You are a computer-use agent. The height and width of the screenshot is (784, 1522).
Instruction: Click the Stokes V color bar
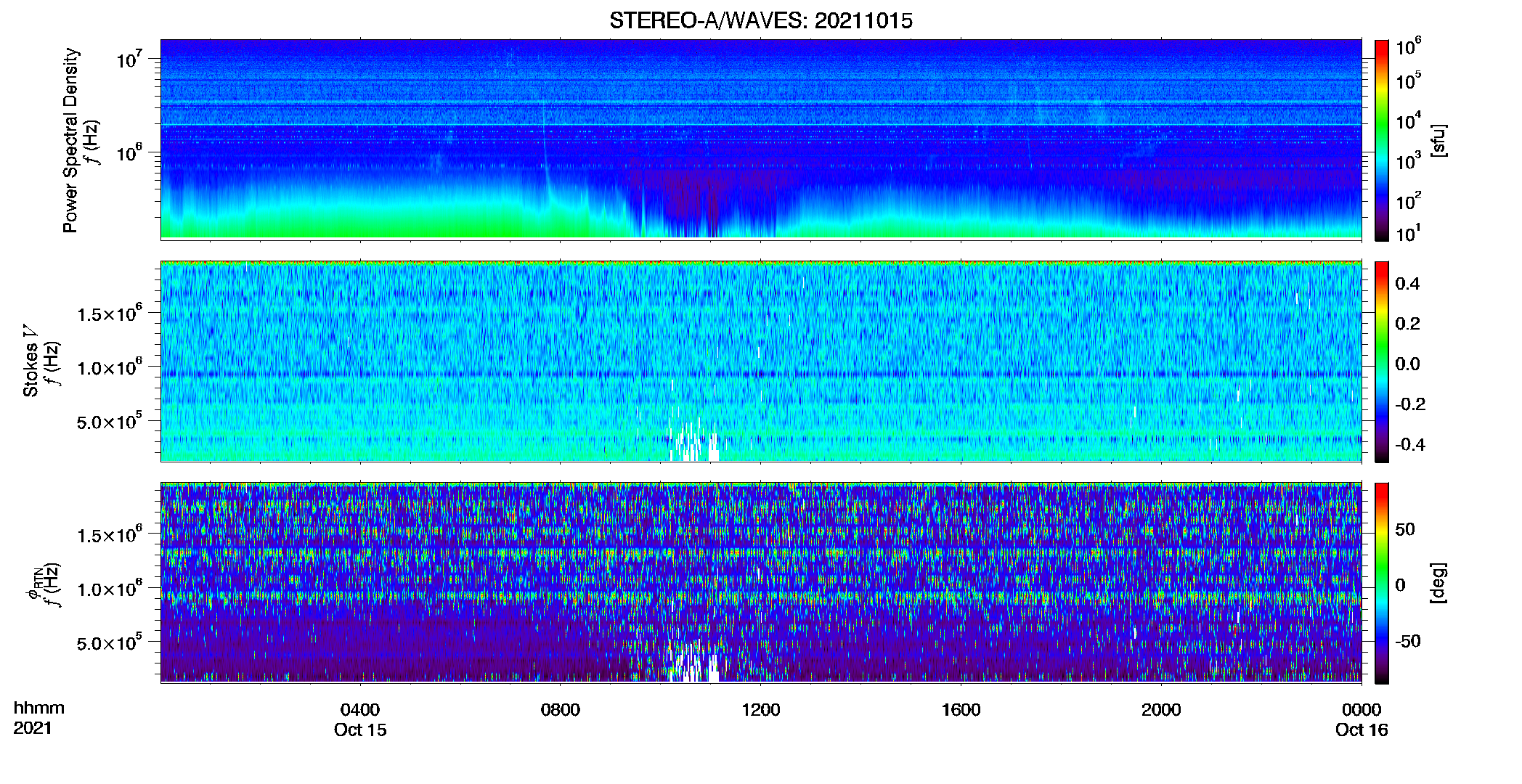point(1382,362)
